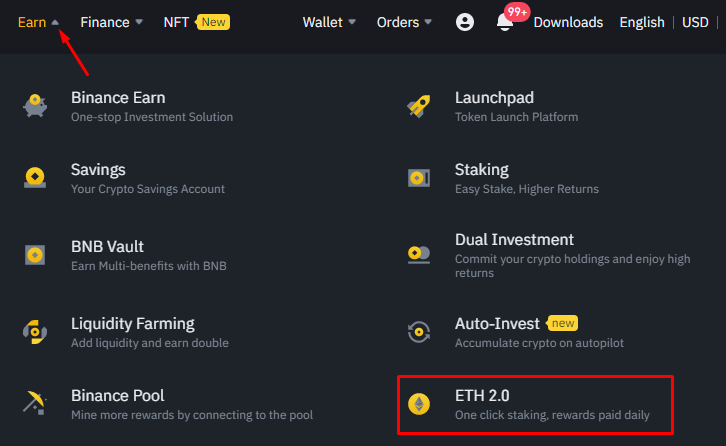Select Auto-Invest menu entry
Screen dimensions: 726x446
pyautogui.click(x=497, y=324)
